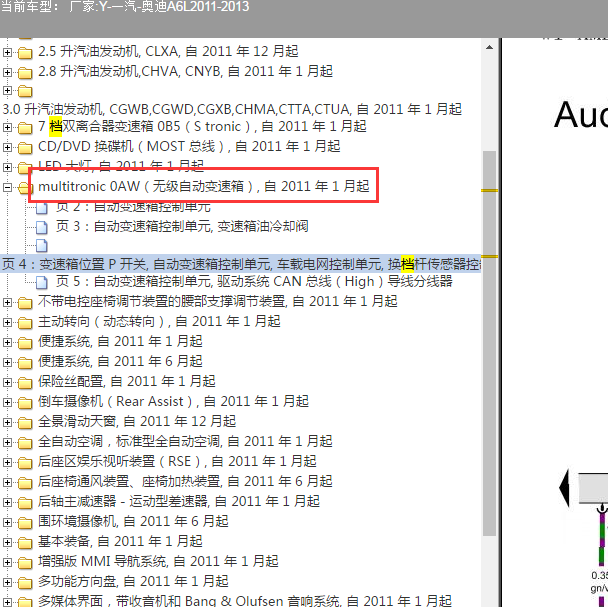Open 页 5：驱动系统 CAN 总线导线分线器

pos(254,282)
